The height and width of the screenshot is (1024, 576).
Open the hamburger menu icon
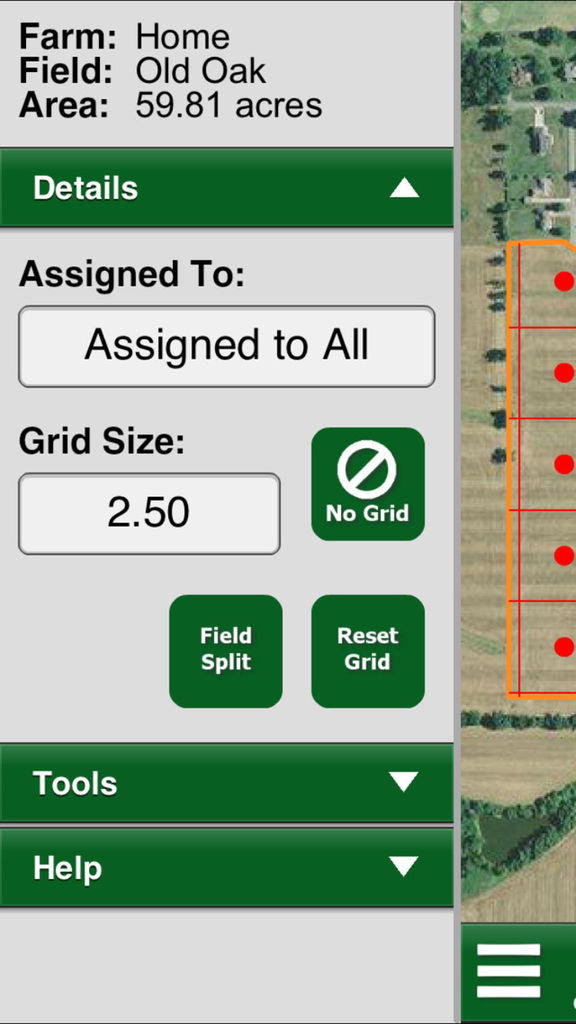(509, 970)
